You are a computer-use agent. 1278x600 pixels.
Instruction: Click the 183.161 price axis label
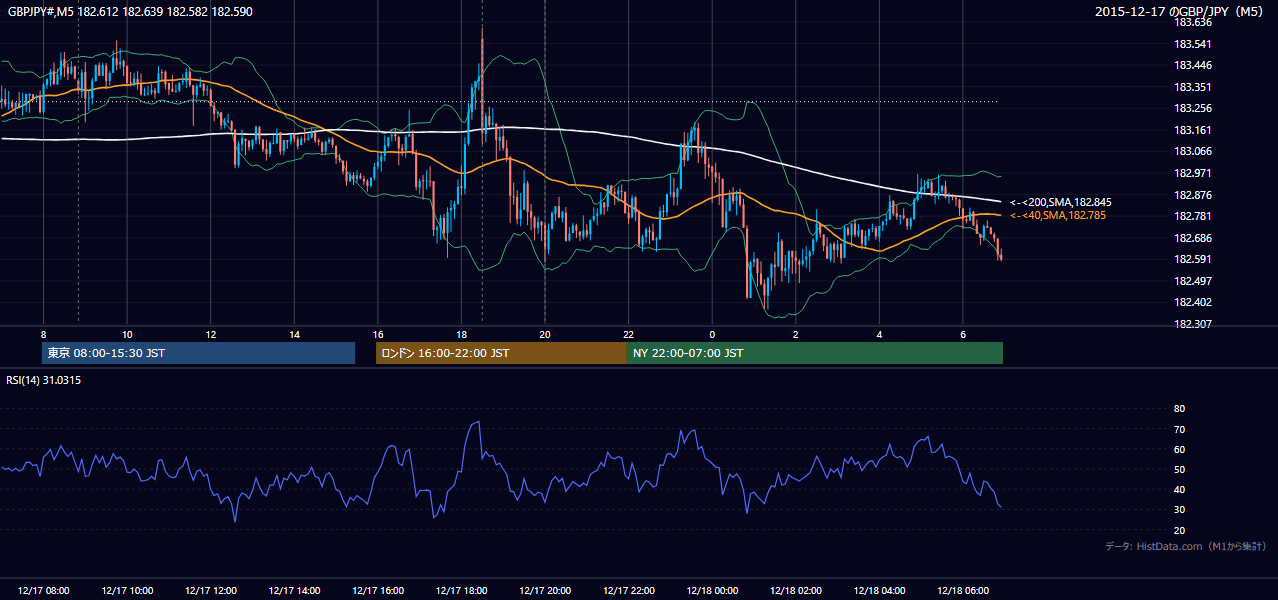(x=1192, y=130)
